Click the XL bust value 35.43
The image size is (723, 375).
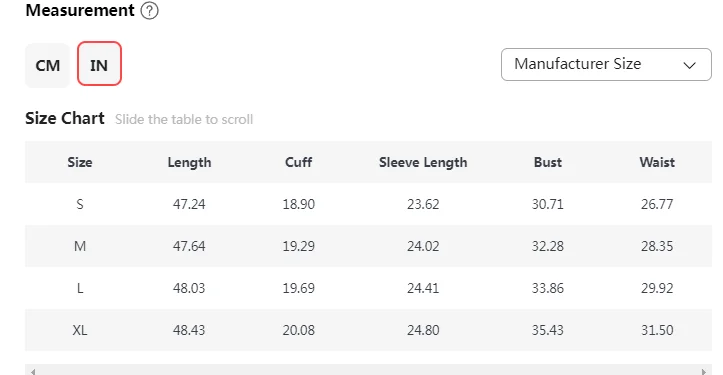point(548,330)
